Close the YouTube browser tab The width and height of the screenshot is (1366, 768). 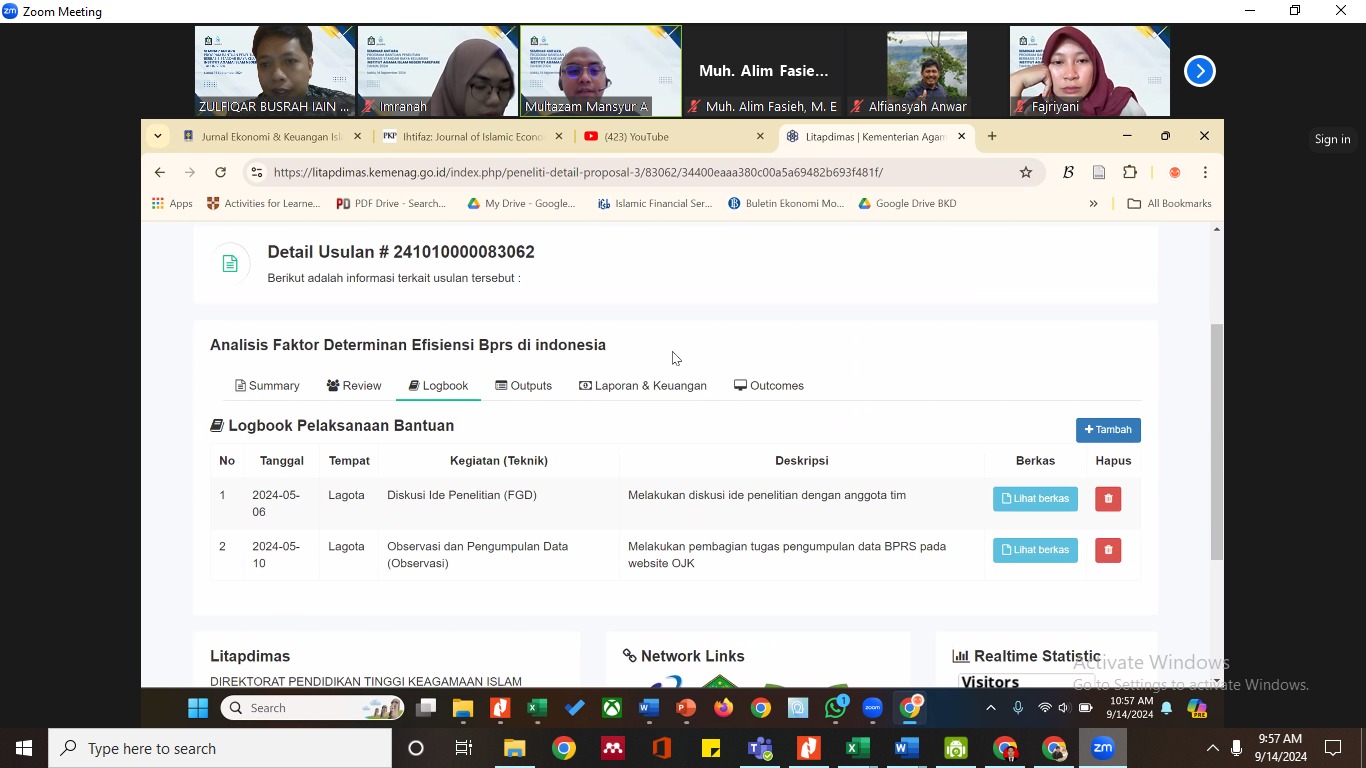click(760, 137)
